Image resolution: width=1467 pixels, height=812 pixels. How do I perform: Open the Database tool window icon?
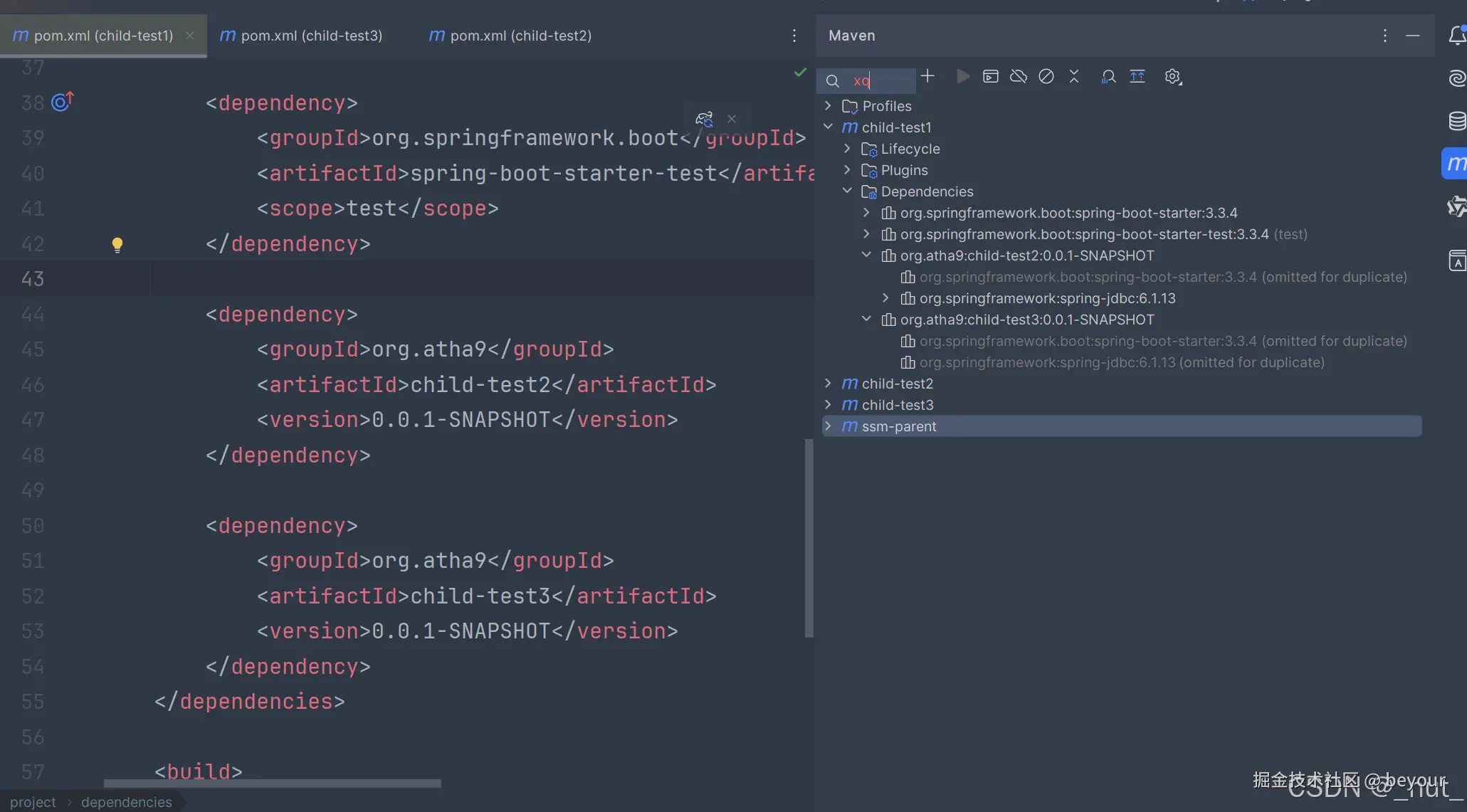tap(1457, 121)
